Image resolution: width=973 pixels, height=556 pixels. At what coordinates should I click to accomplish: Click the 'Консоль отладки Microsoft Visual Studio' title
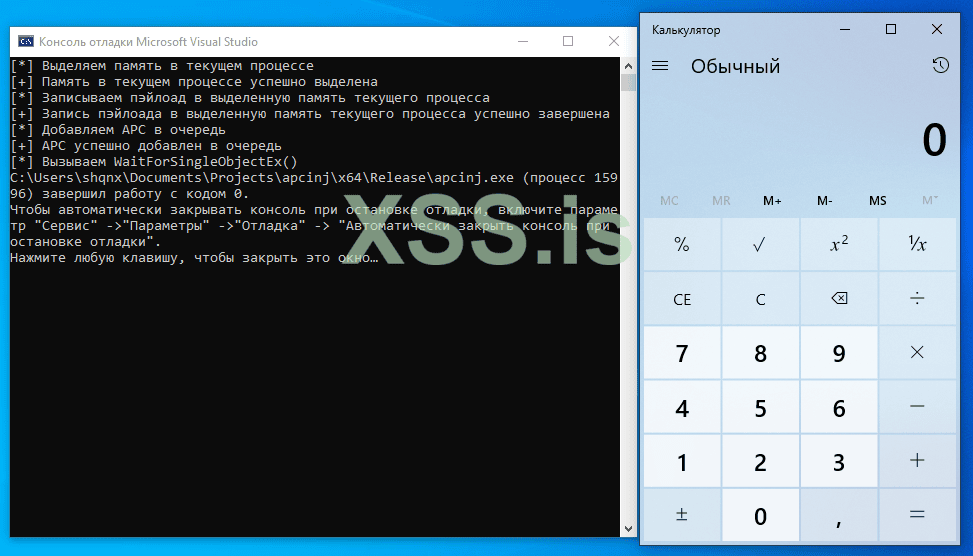(x=148, y=42)
